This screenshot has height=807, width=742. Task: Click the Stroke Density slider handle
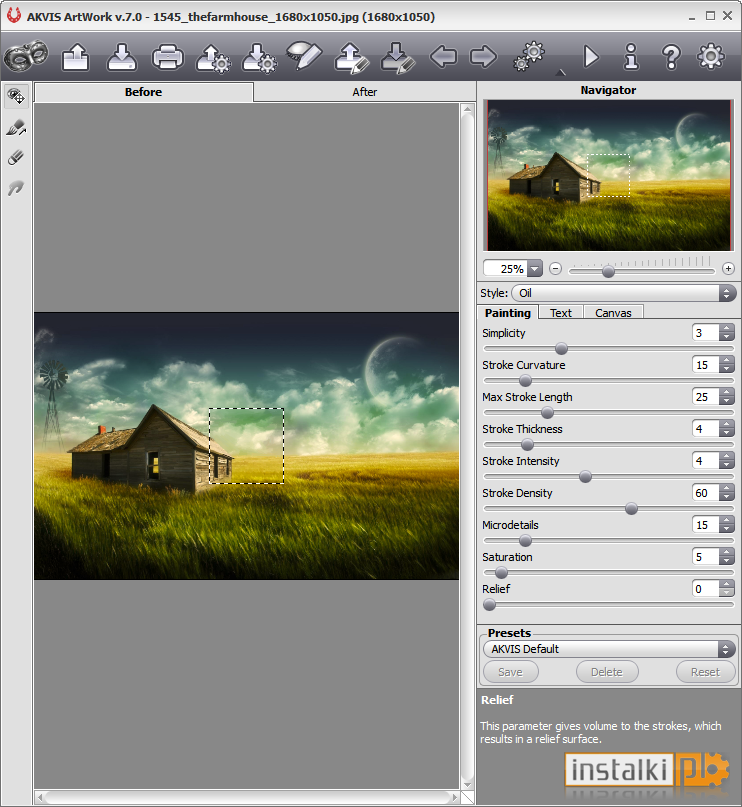click(x=631, y=509)
